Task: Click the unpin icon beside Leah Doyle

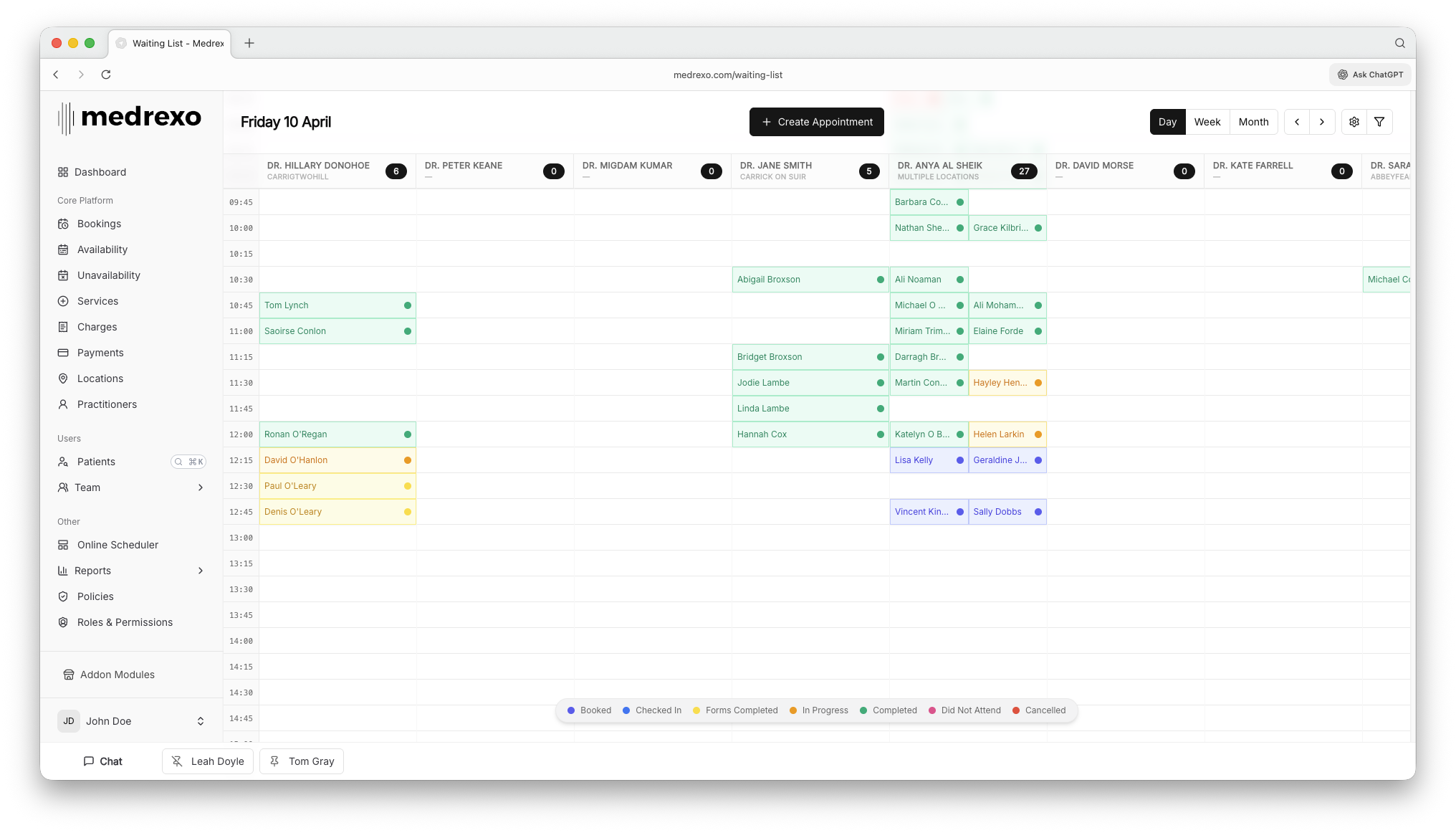Action: click(x=177, y=761)
